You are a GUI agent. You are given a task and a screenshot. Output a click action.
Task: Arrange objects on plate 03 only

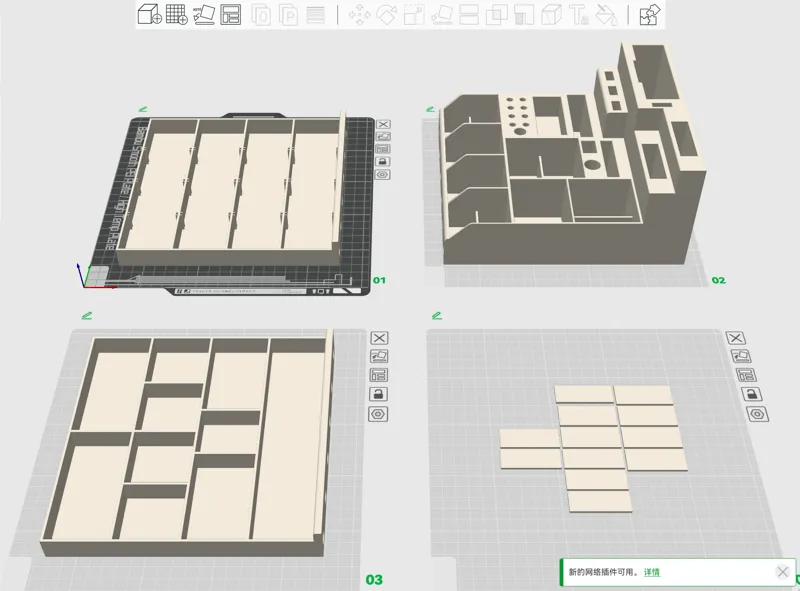(378, 375)
